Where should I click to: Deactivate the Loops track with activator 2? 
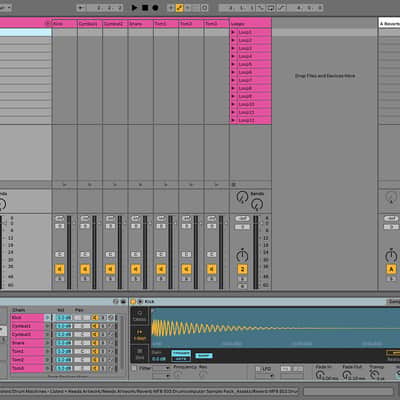(x=242, y=269)
